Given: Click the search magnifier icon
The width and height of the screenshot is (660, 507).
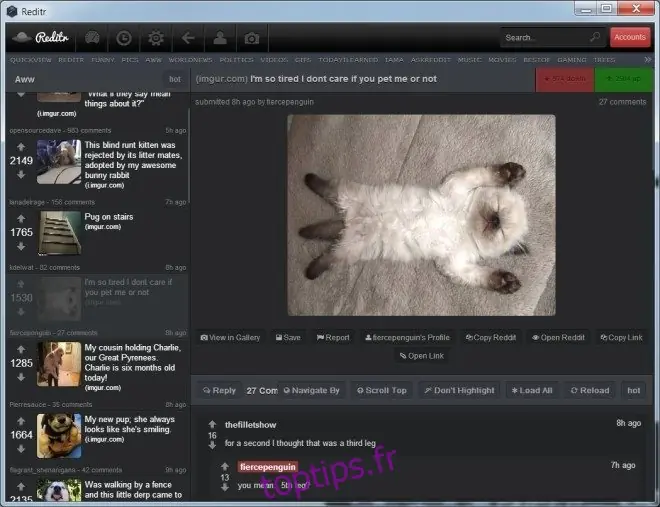Looking at the screenshot, I should (595, 37).
